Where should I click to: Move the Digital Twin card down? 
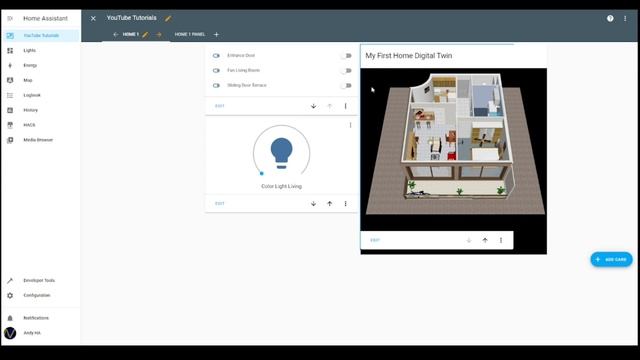pyautogui.click(x=469, y=240)
